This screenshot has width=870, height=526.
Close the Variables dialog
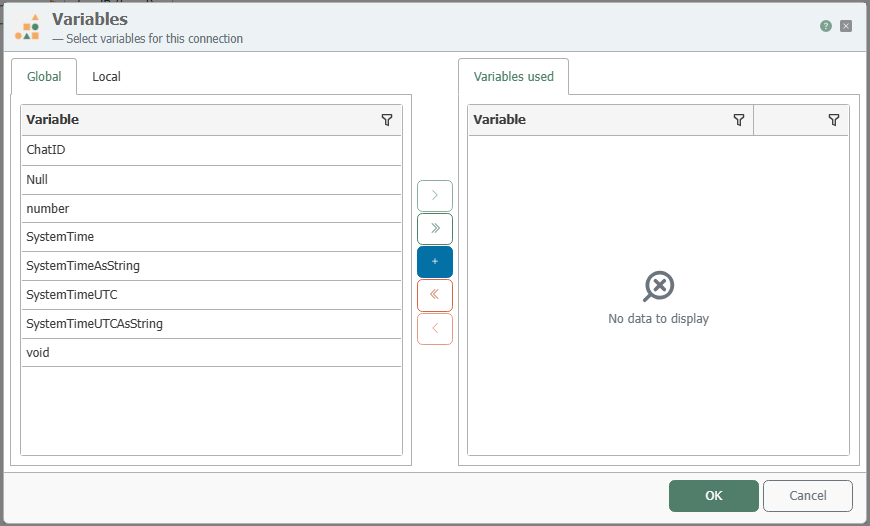[846, 26]
